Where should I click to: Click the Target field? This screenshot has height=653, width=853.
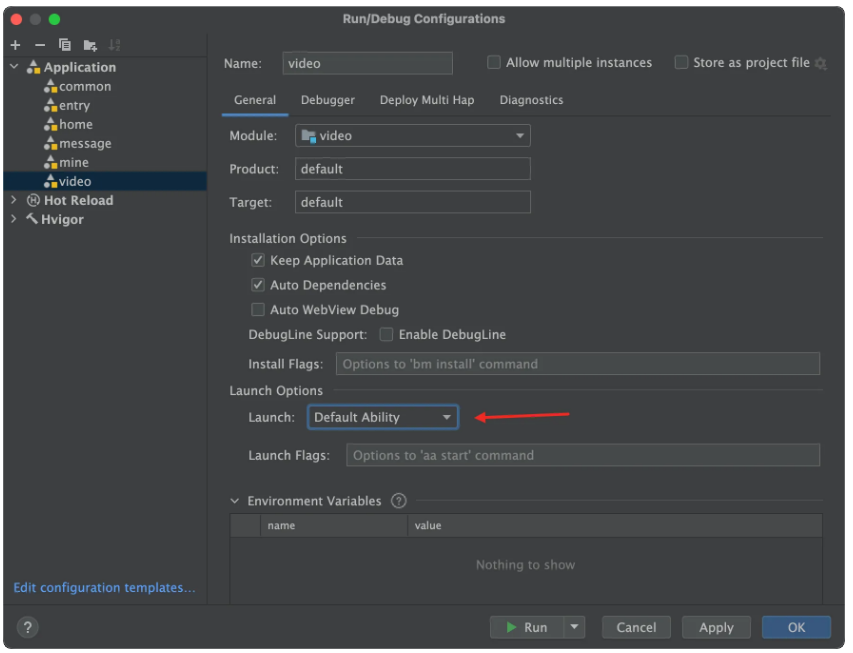click(x=413, y=202)
